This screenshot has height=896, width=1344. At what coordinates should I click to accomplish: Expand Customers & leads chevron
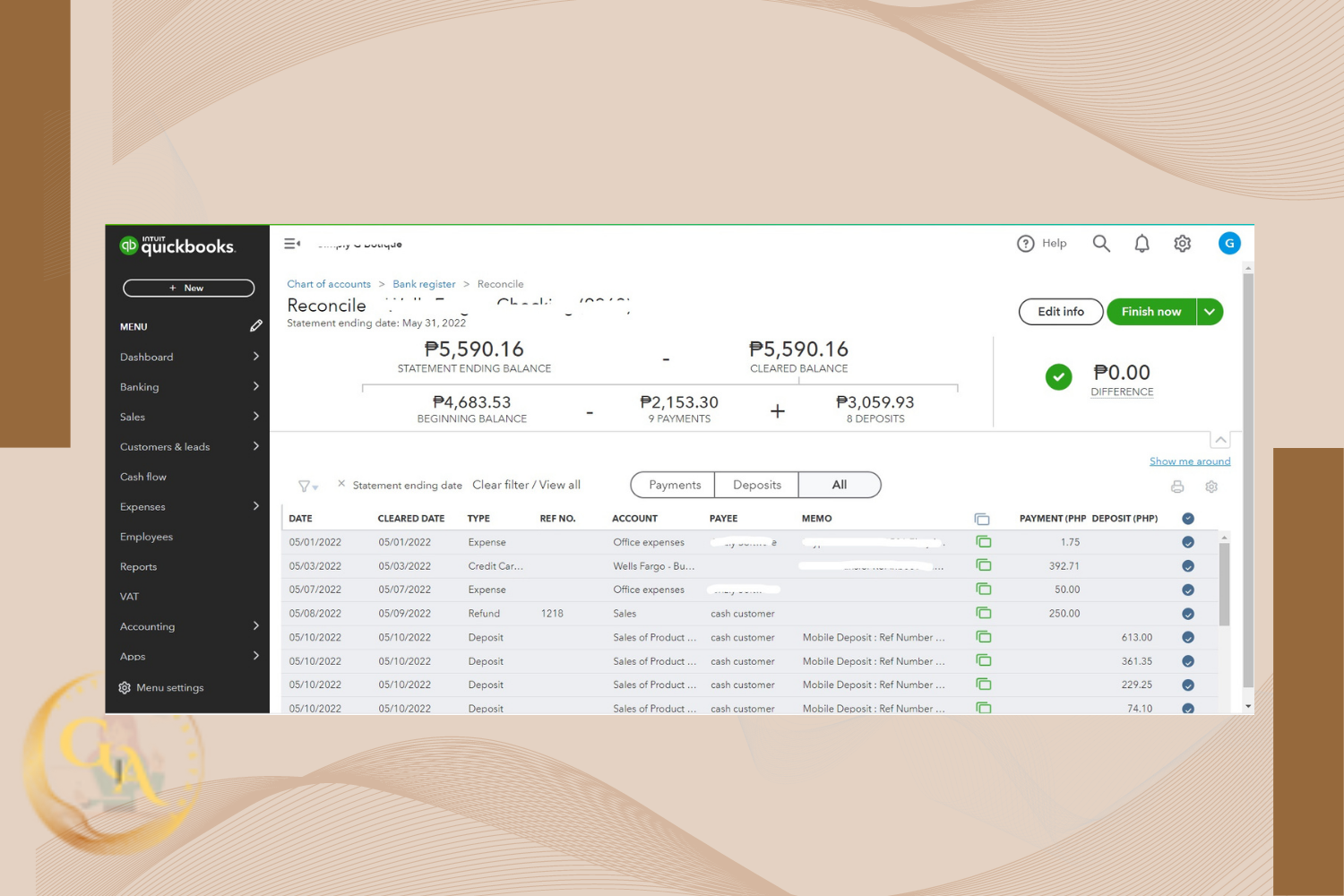click(256, 446)
